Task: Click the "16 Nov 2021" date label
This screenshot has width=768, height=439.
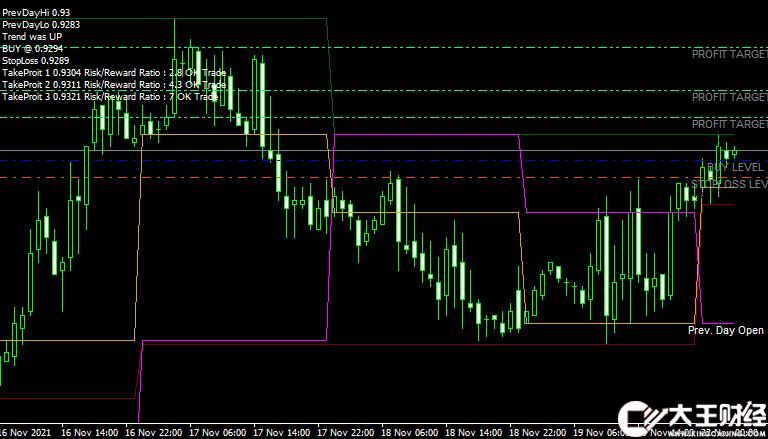Action: click(24, 433)
